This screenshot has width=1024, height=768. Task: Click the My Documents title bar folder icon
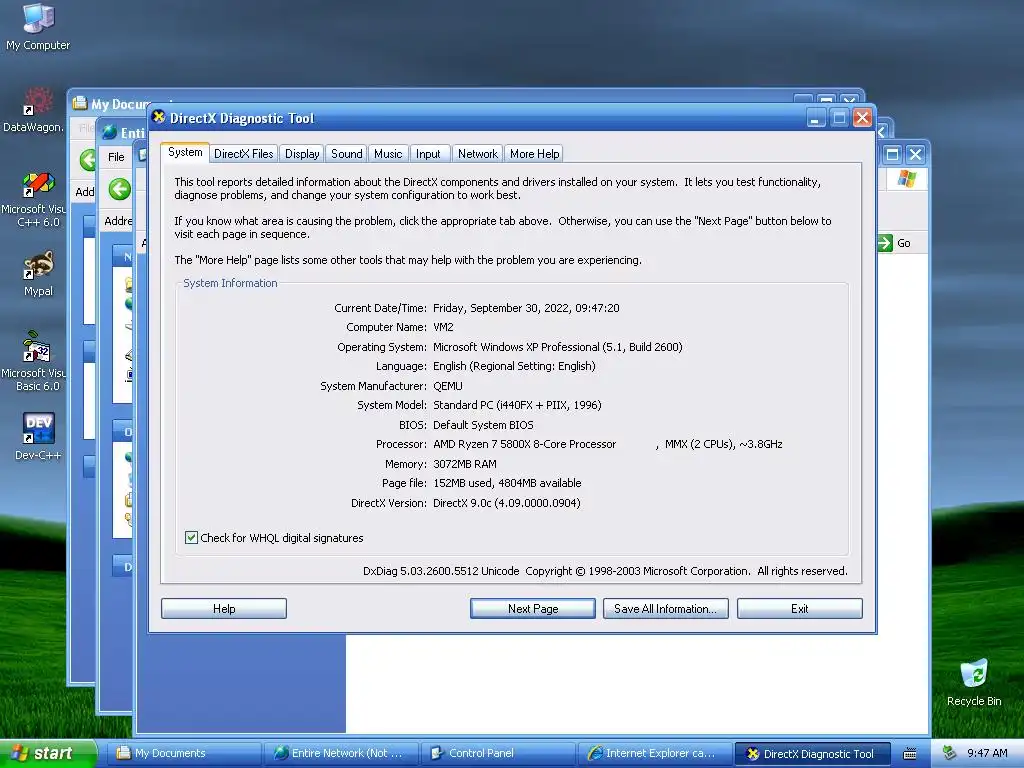pyautogui.click(x=80, y=103)
